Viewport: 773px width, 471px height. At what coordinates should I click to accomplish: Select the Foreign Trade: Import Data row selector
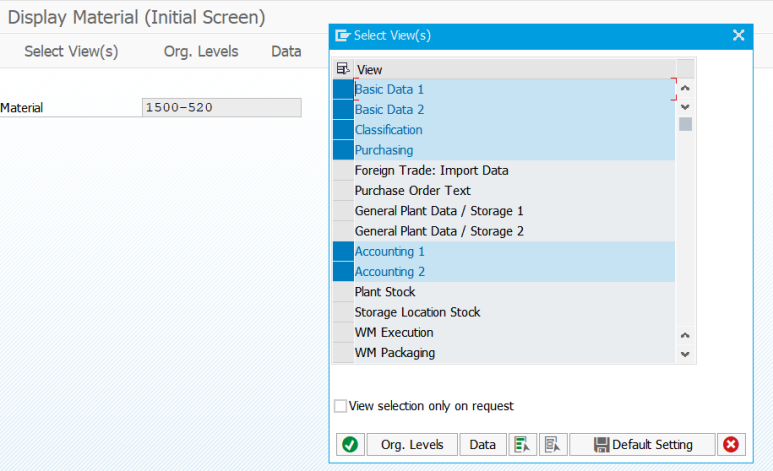point(343,170)
